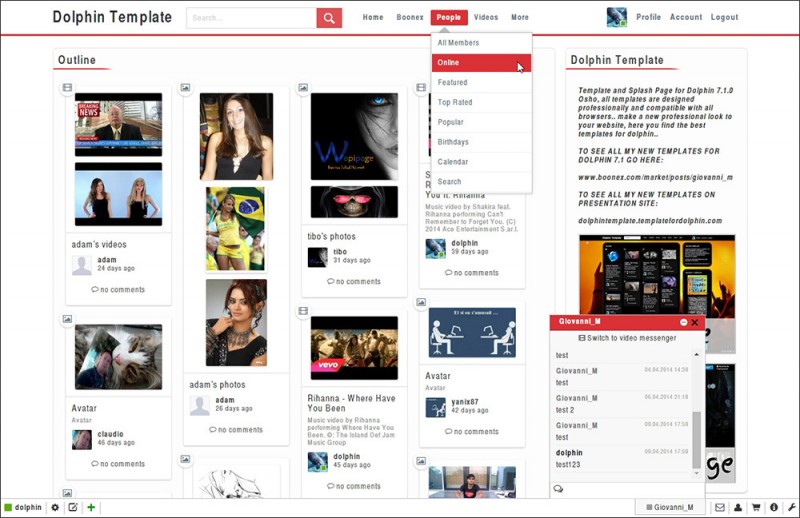Open the tibo's photos title
Screen dimensions: 800x518
coord(332,236)
